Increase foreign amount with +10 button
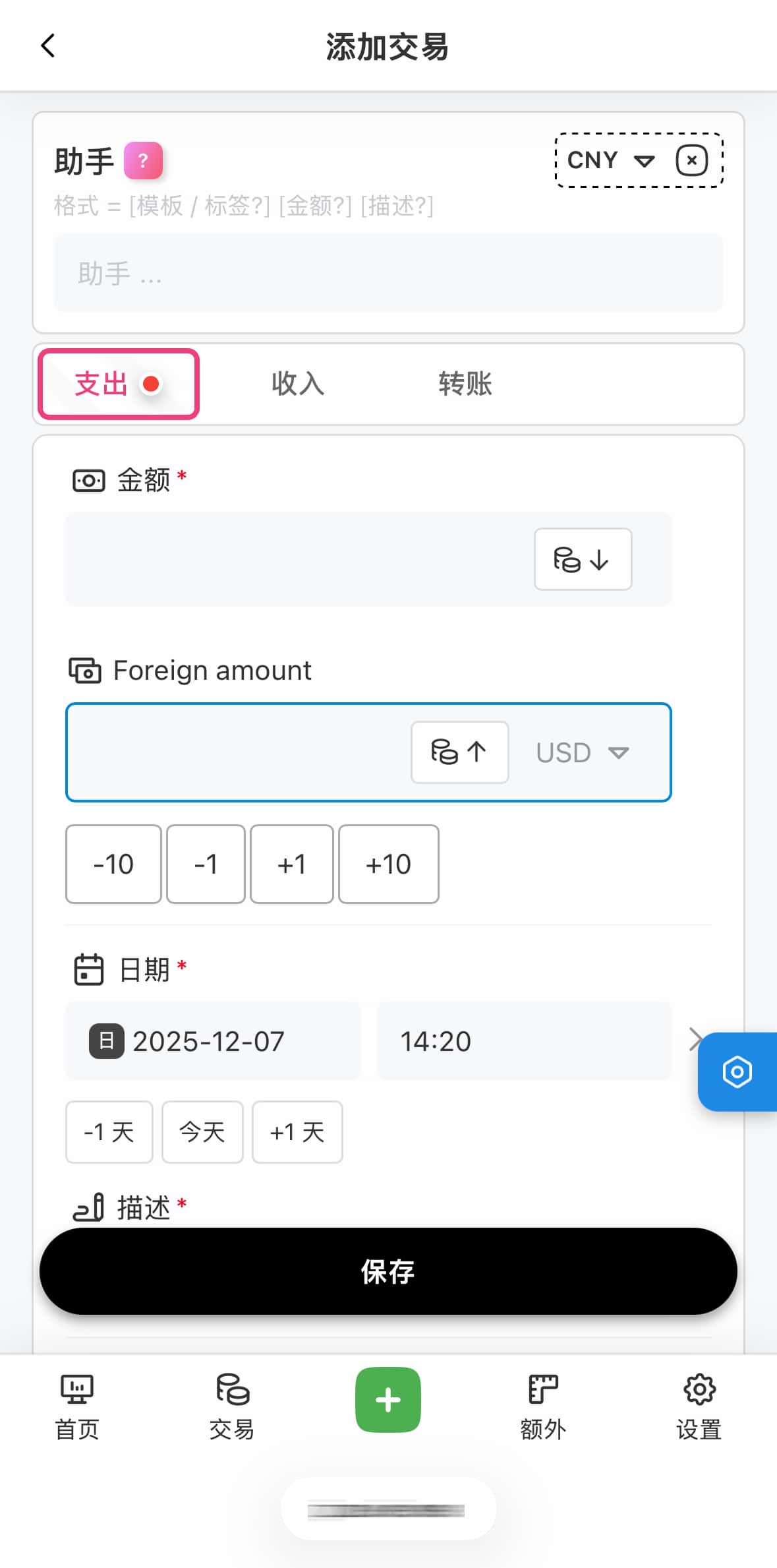Screen dimensions: 777x1568 click(x=388, y=864)
